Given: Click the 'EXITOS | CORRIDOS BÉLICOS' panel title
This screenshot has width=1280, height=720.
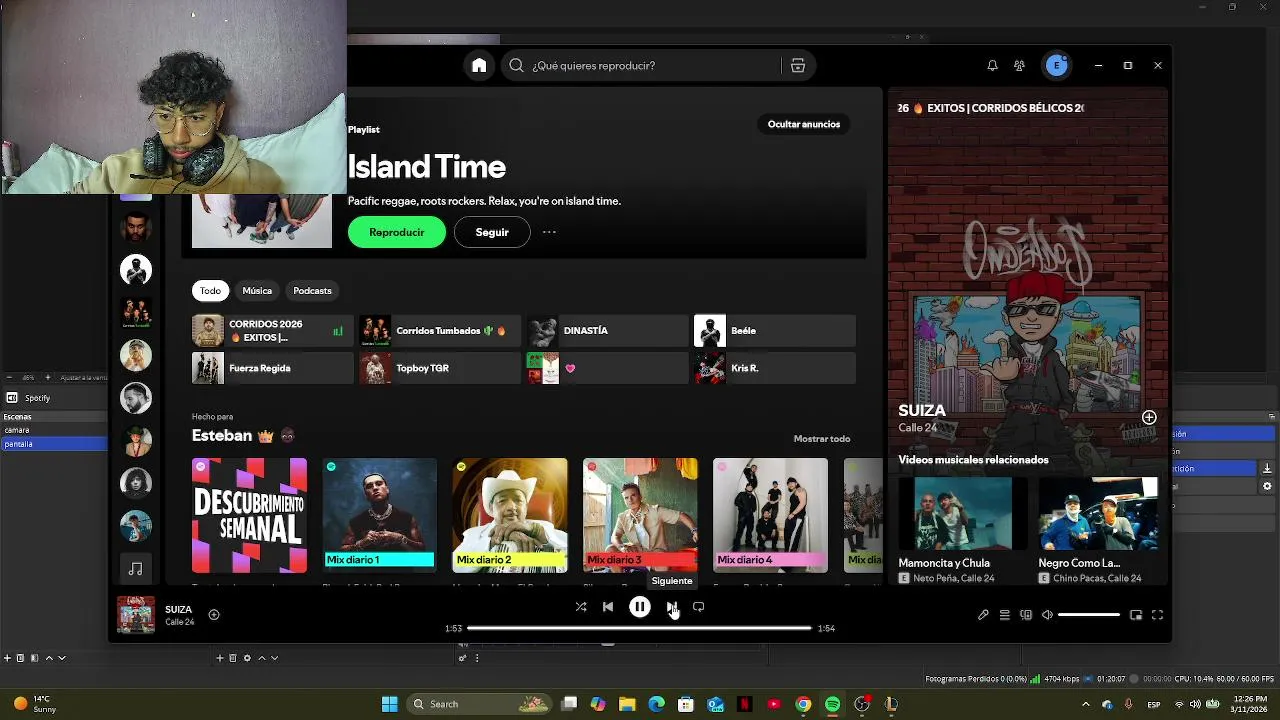Looking at the screenshot, I should tap(991, 108).
